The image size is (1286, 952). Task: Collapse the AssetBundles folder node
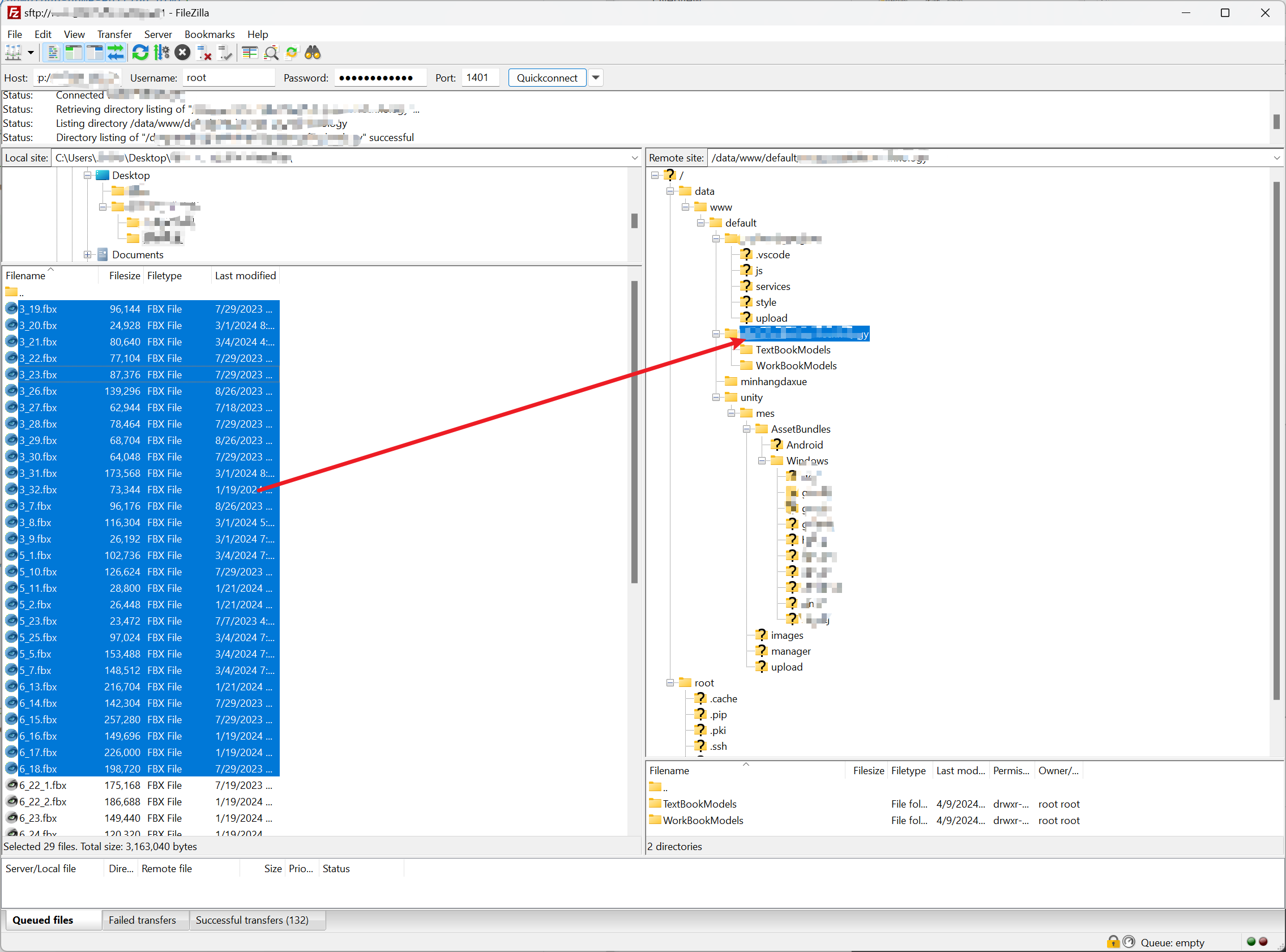click(x=747, y=429)
